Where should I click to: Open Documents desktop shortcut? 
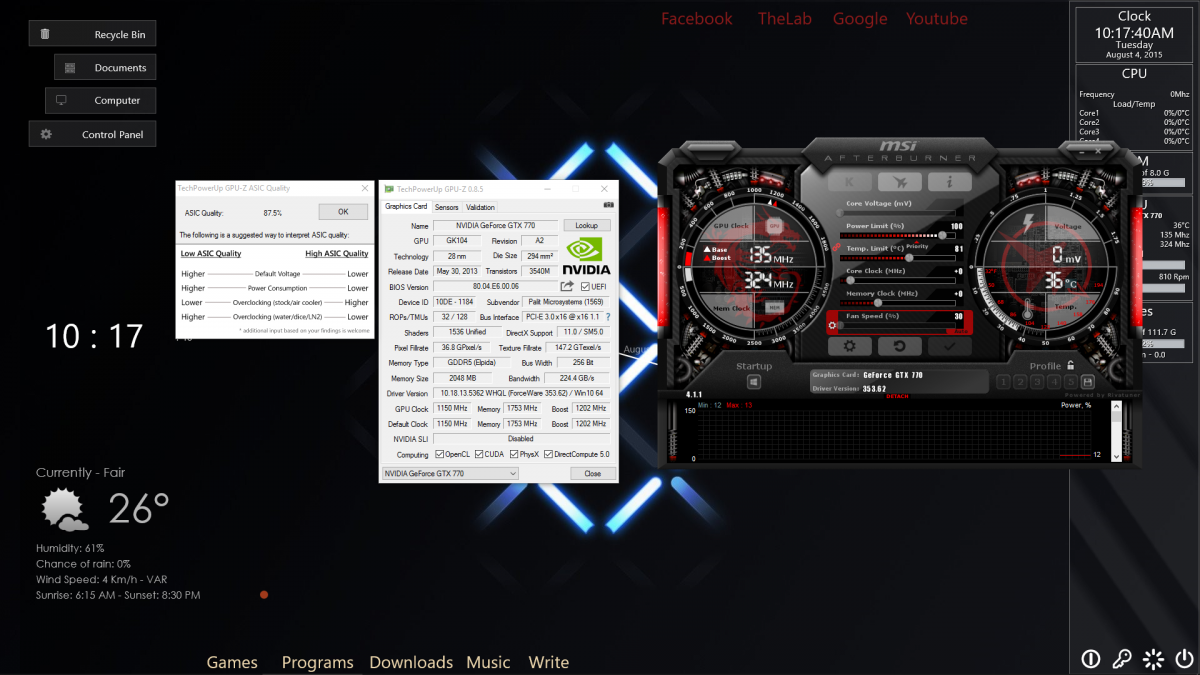105,67
